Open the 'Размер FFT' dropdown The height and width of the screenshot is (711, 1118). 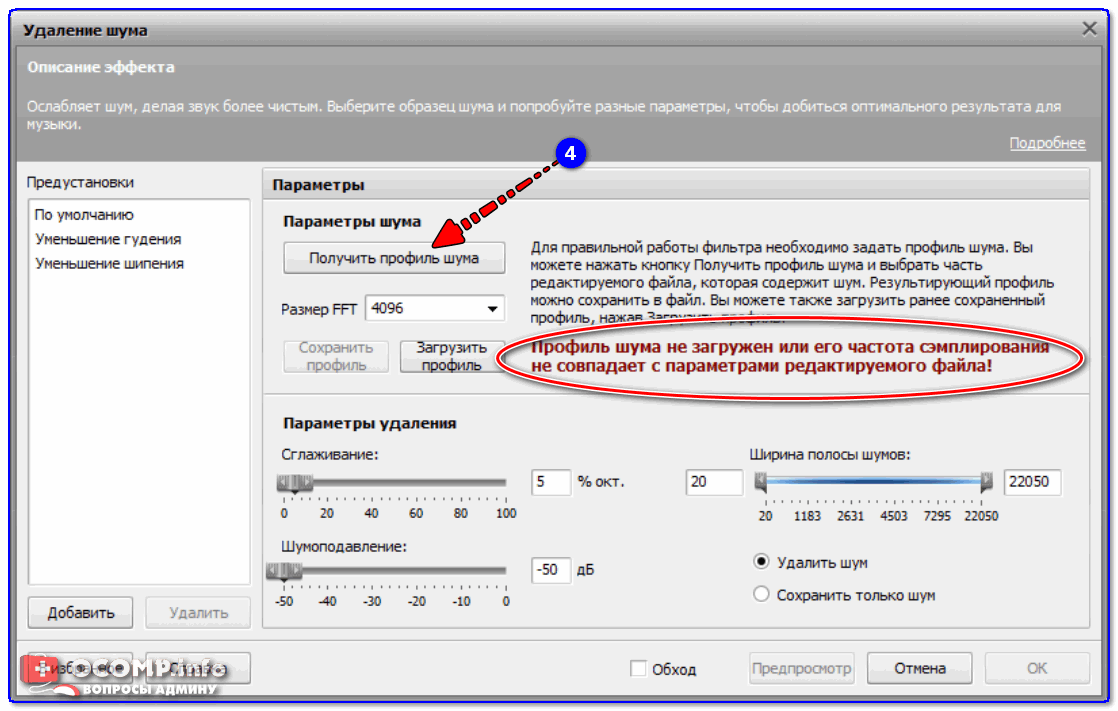point(434,309)
